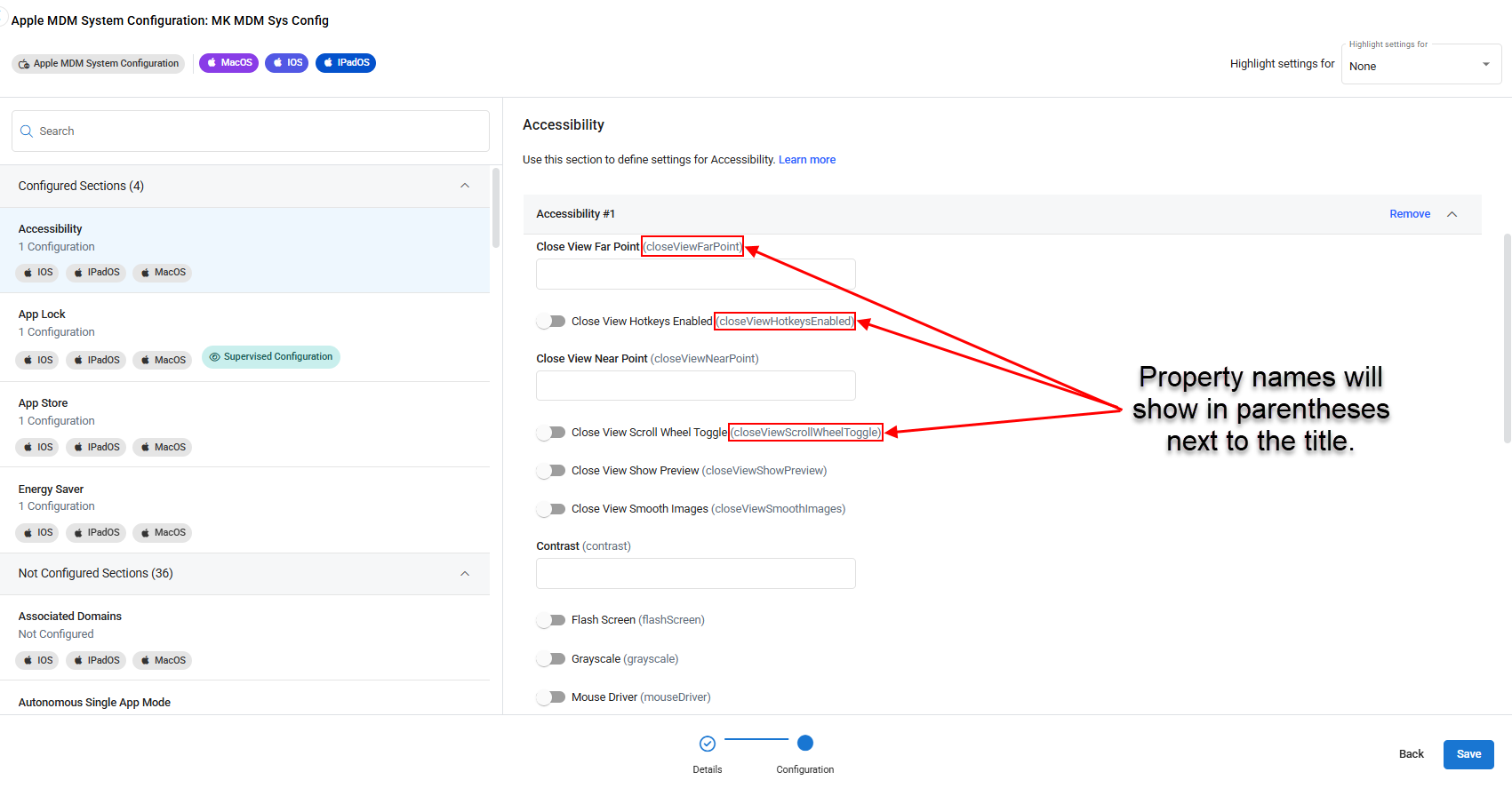Open the Associated Domains section
The height and width of the screenshot is (788, 1512).
tap(244, 638)
